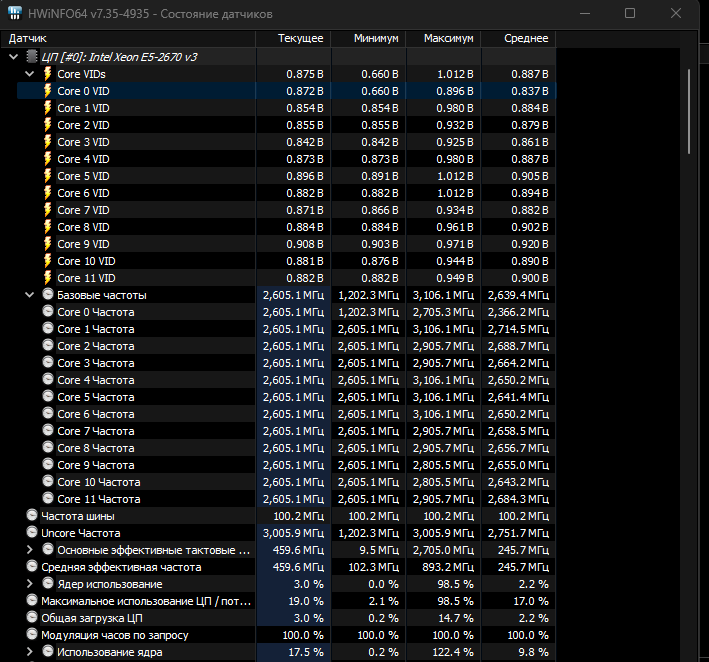Click clock icon of Uncore Частота
This screenshot has height=662, width=709.
pyautogui.click(x=32, y=532)
